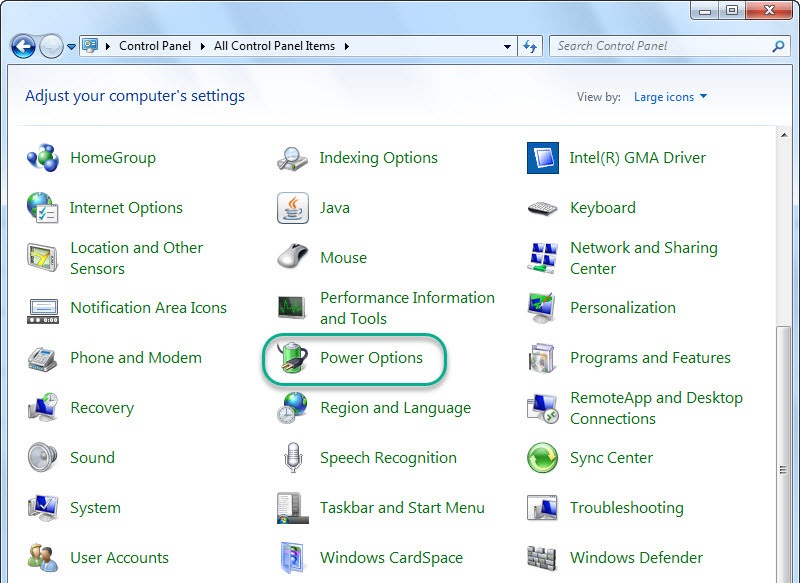Click inside the Search Control Panel field
800x583 pixels.
(x=660, y=46)
